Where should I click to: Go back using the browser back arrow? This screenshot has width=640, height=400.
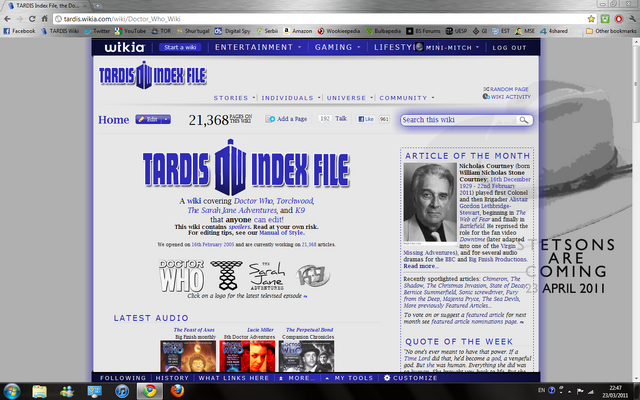[x=7, y=19]
